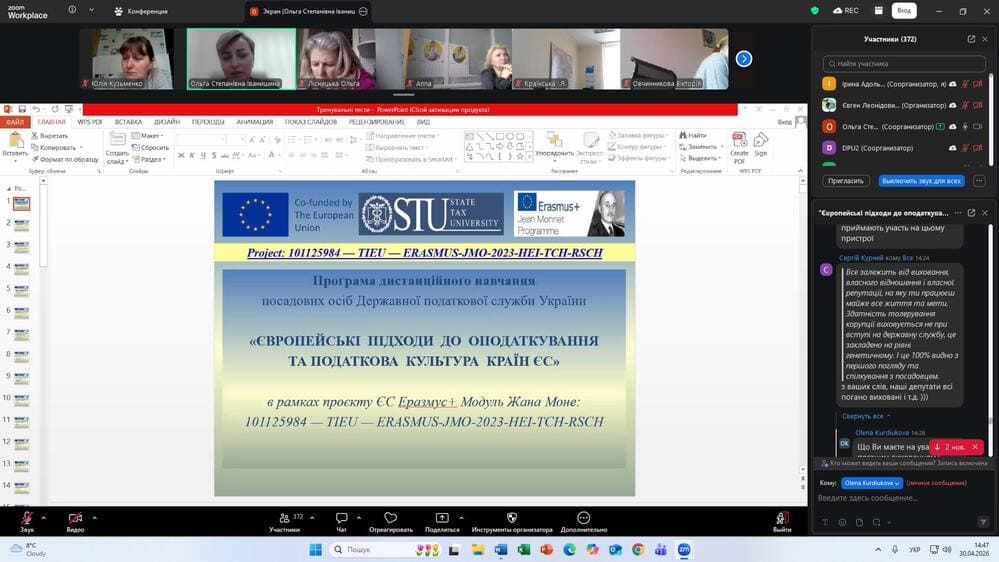This screenshot has height=562, width=999.
Task: Open text formatting T icon in chat
Action: [825, 522]
